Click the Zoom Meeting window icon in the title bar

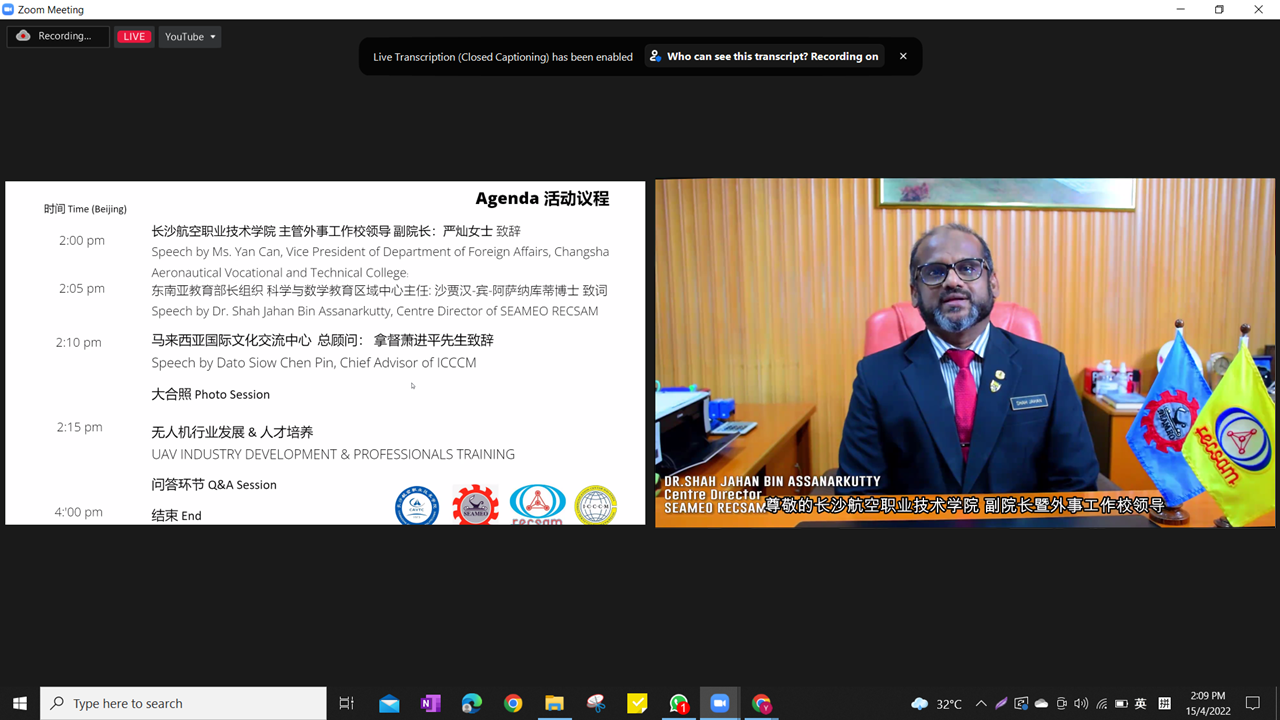9,9
